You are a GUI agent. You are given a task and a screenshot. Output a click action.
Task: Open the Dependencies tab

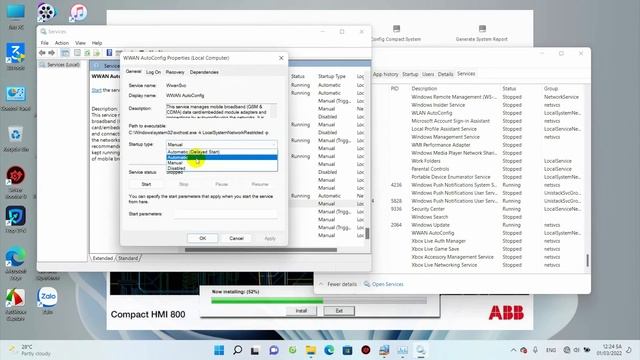point(204,72)
